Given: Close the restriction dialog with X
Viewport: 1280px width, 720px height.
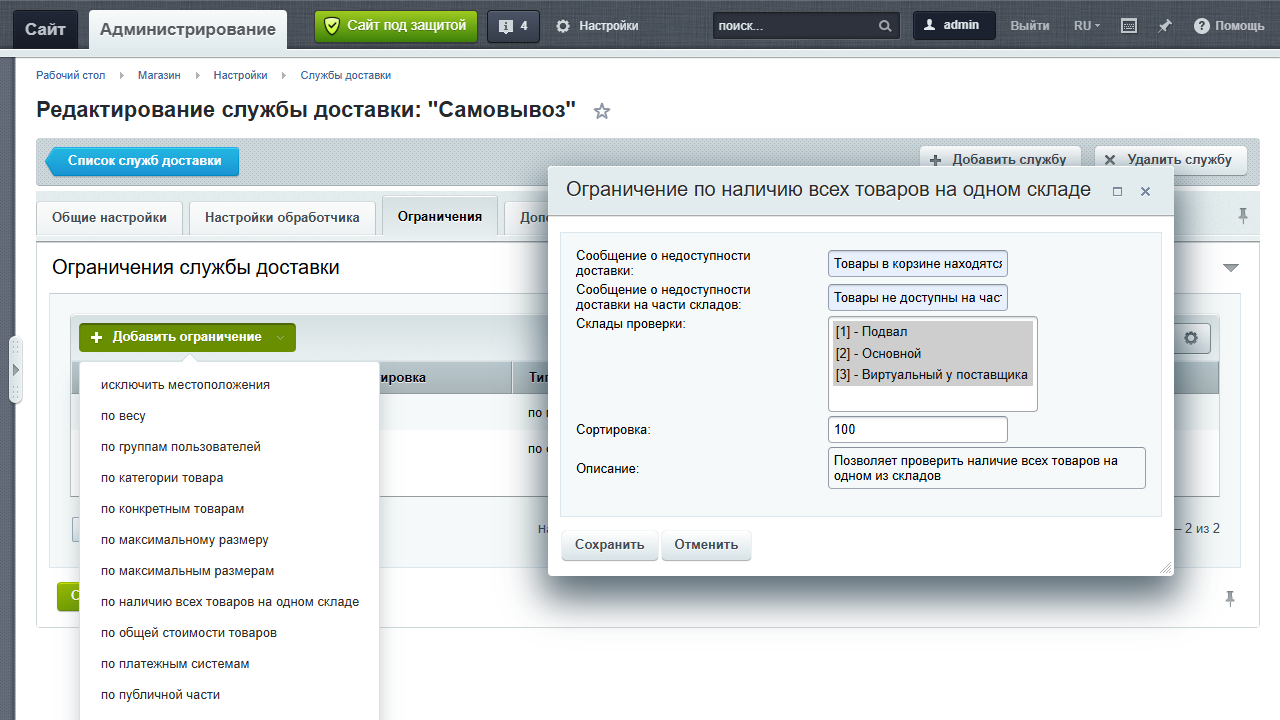Looking at the screenshot, I should pos(1146,191).
